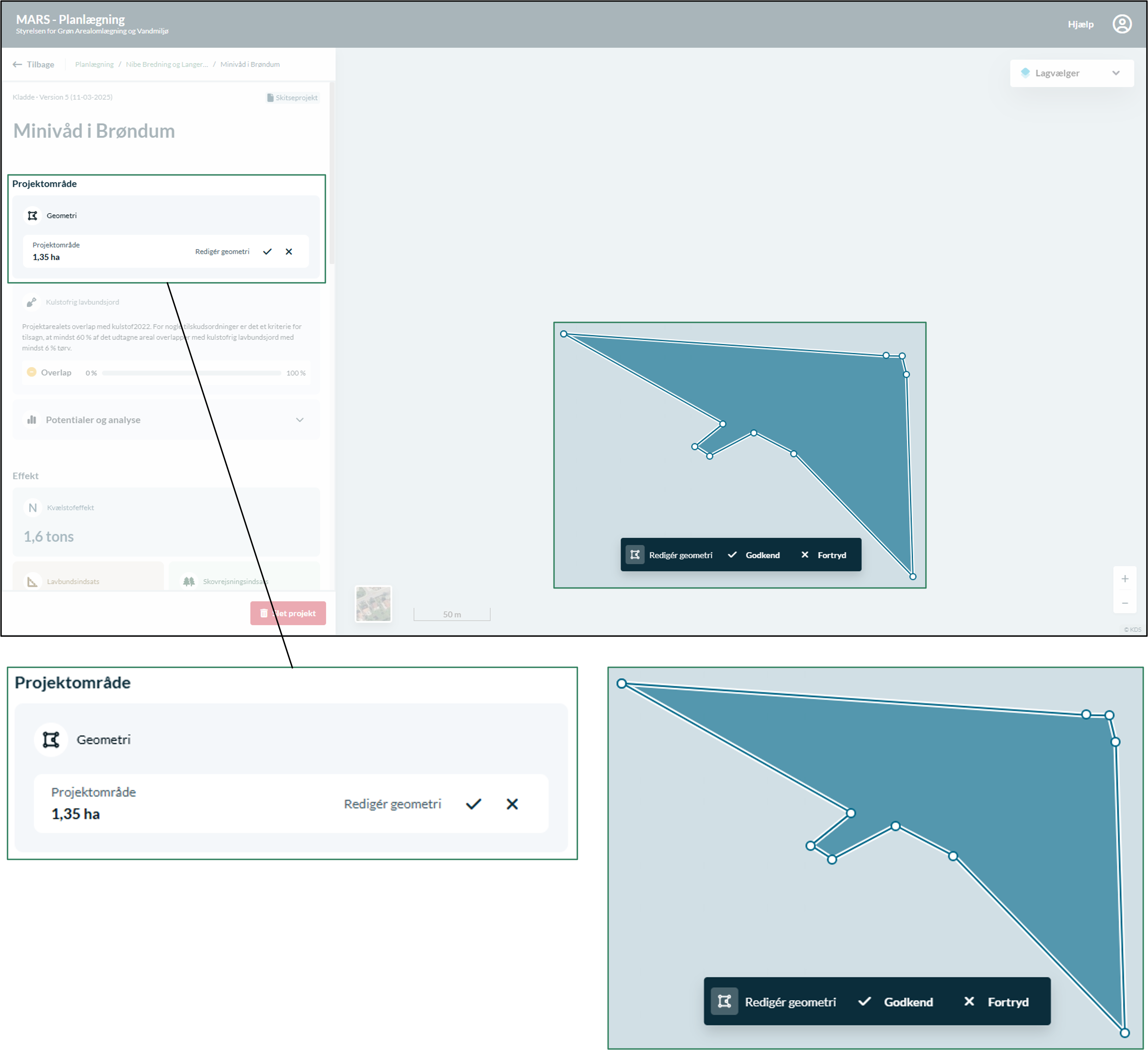Open the Nibe Bredning og Langer... breadcrumb

point(167,64)
